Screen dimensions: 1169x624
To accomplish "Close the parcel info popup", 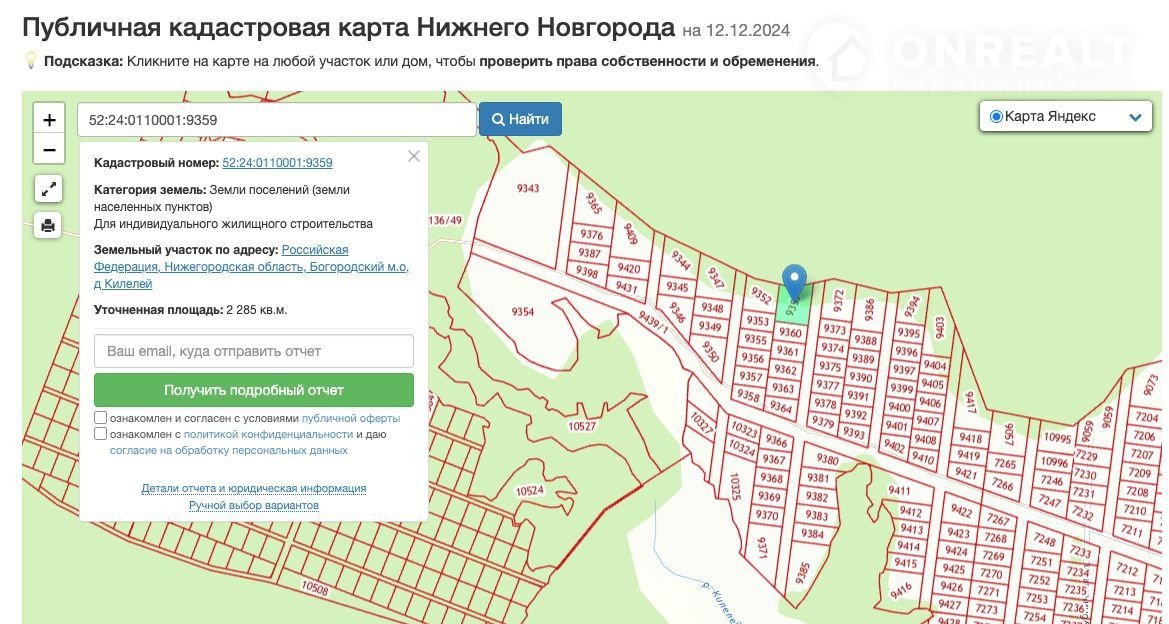I will click(x=414, y=156).
